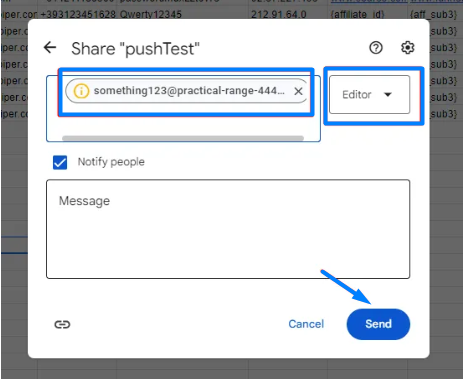This screenshot has height=381, width=464.
Task: Click the horizontal scrollbar under the email chip
Action: click(183, 138)
